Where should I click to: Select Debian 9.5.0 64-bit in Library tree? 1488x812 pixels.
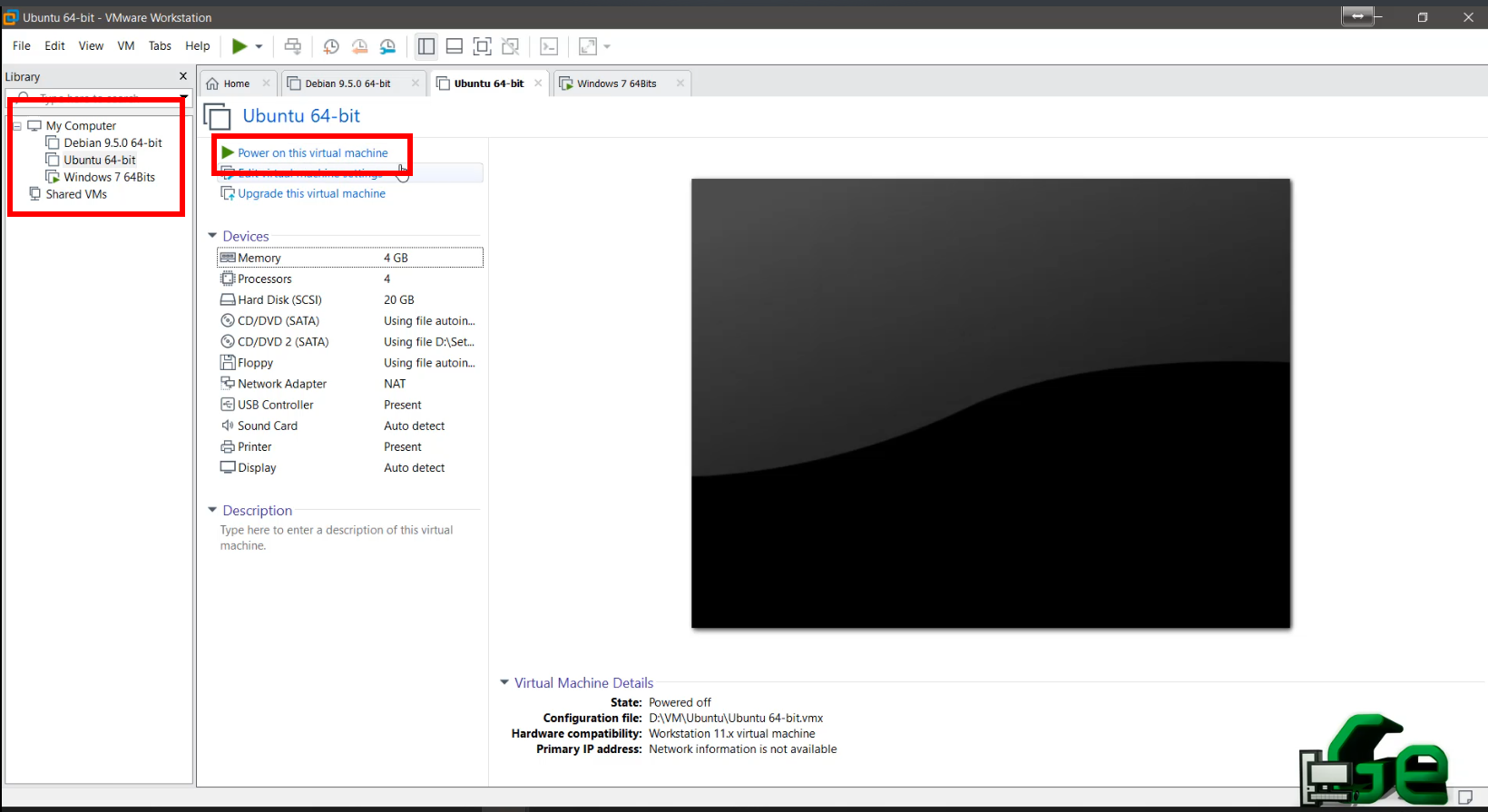coord(113,143)
